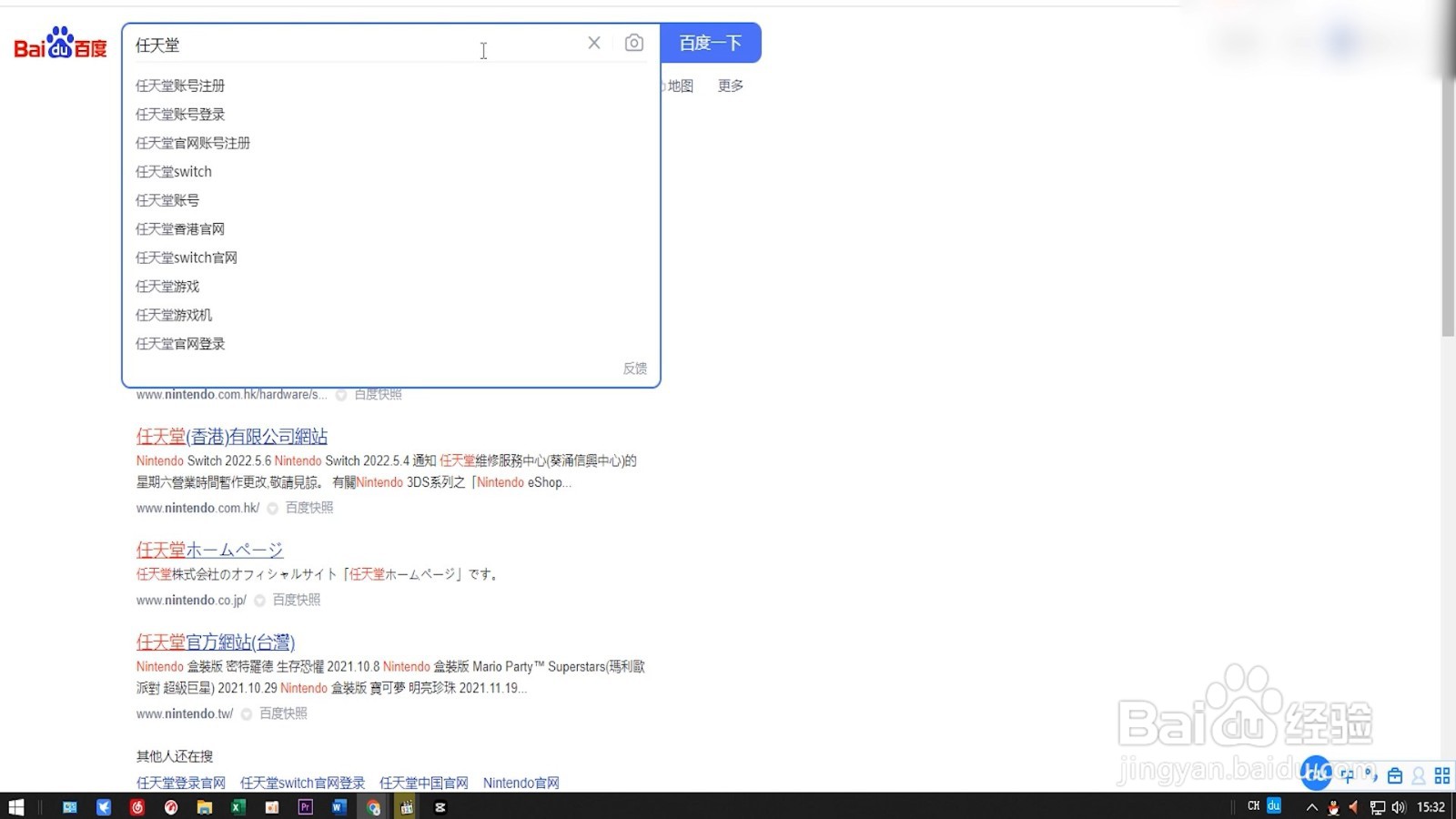The height and width of the screenshot is (819, 1456).
Task: Open the red NetEase Music taskbar icon
Action: click(x=137, y=806)
